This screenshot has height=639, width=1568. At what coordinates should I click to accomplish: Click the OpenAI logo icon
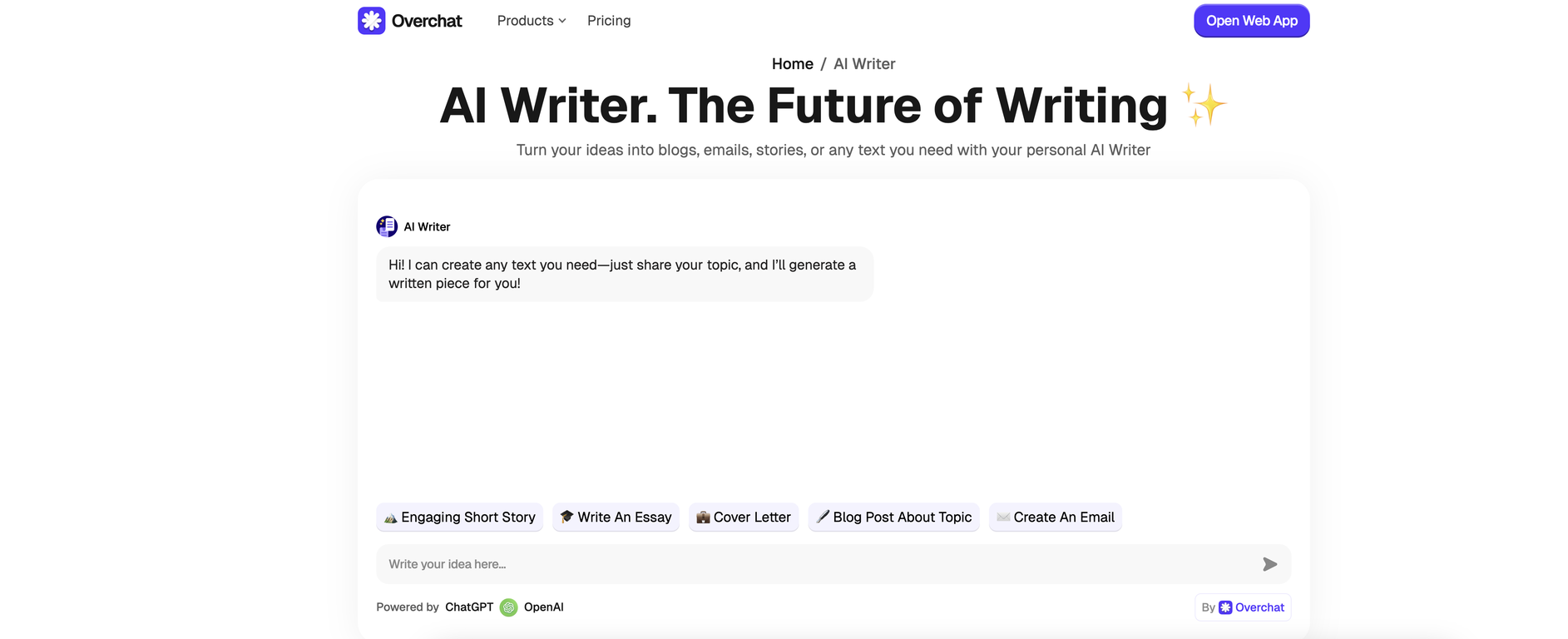(x=508, y=607)
